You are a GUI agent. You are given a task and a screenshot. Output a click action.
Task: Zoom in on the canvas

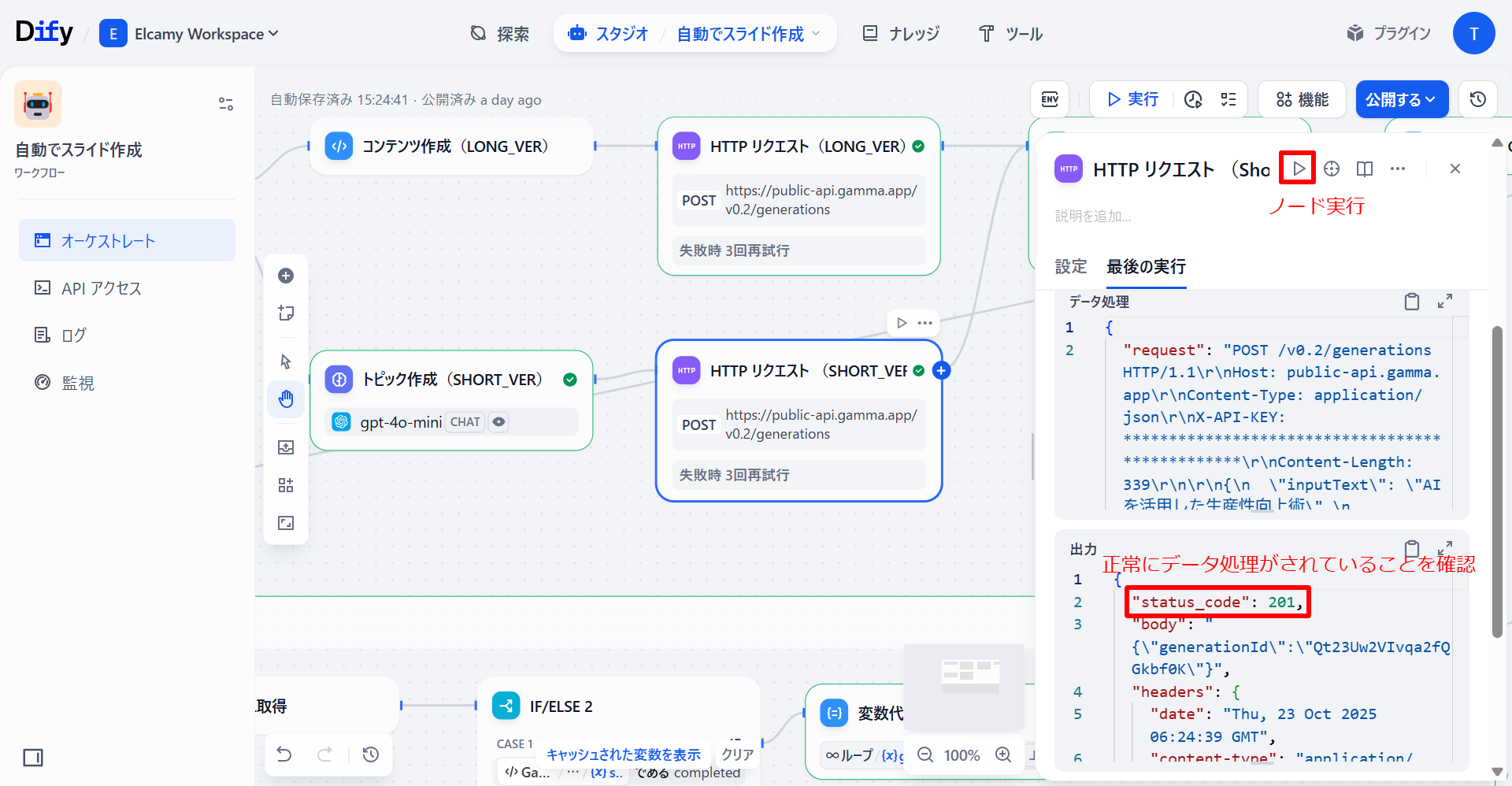[x=1003, y=754]
